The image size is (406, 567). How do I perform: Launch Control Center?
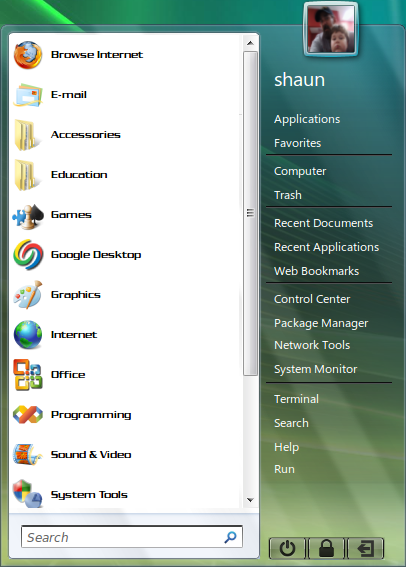pyautogui.click(x=312, y=299)
